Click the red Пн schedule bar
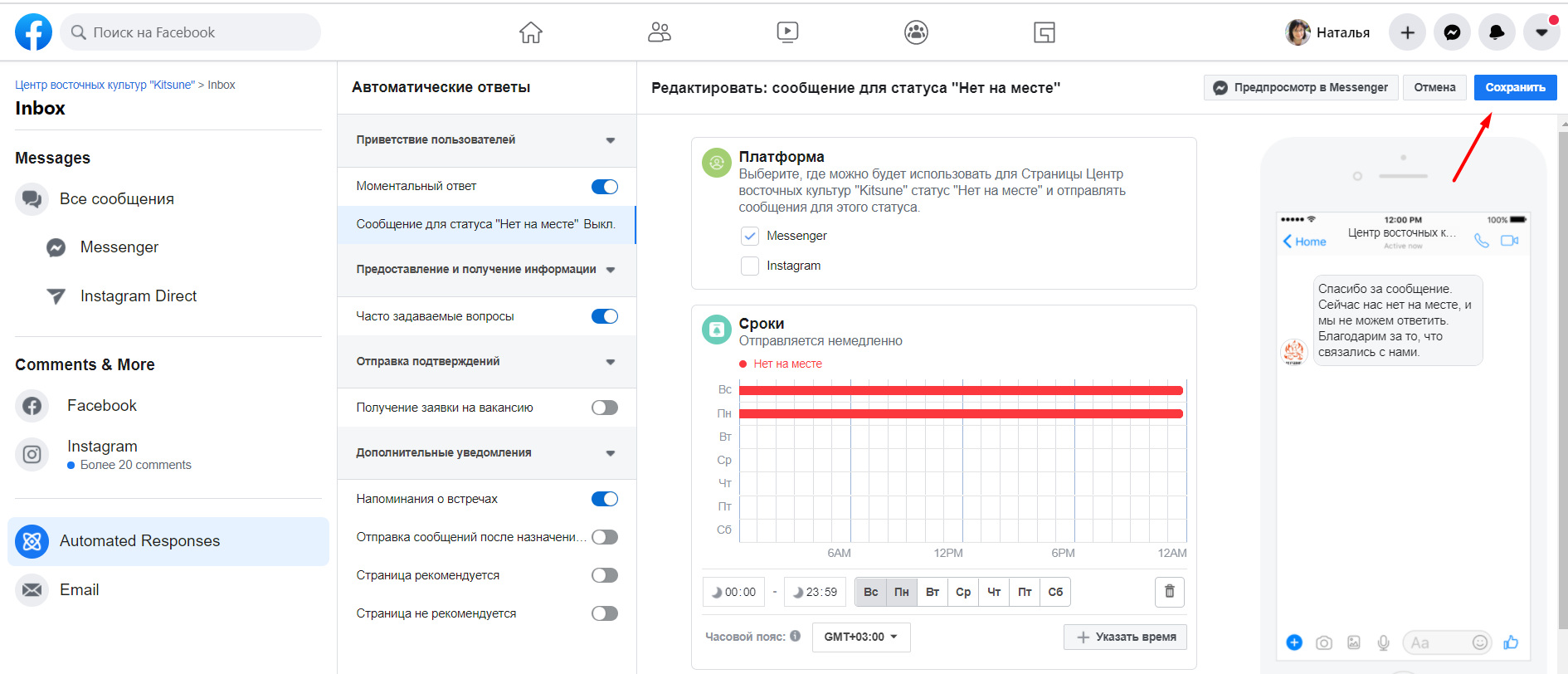The width and height of the screenshot is (1568, 674). pyautogui.click(x=961, y=413)
